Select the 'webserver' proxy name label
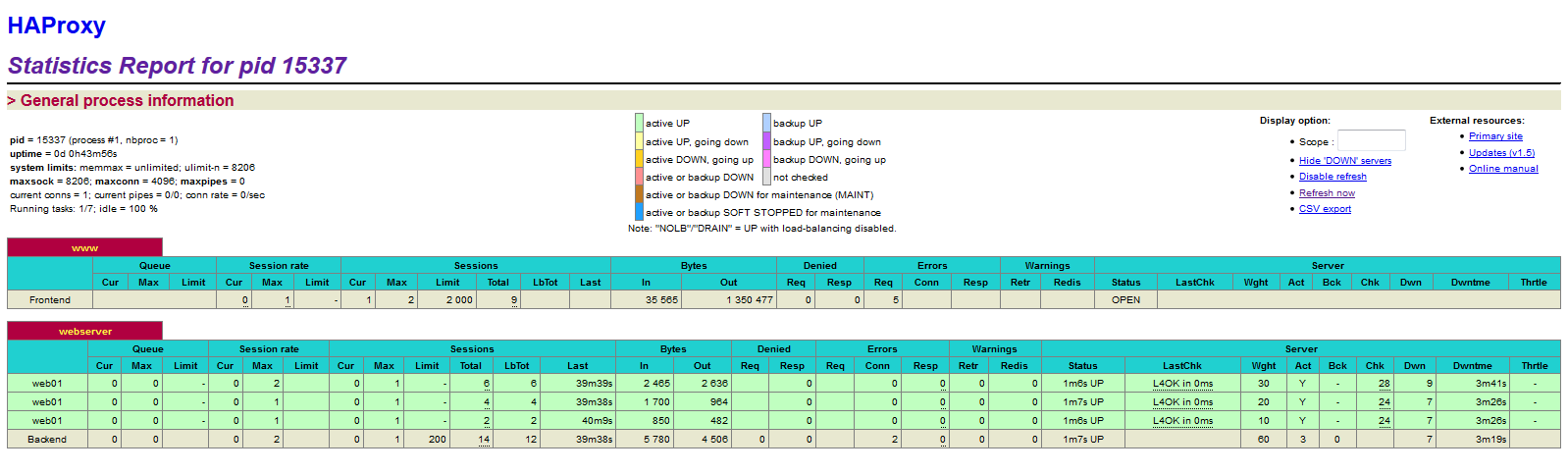 tap(85, 332)
